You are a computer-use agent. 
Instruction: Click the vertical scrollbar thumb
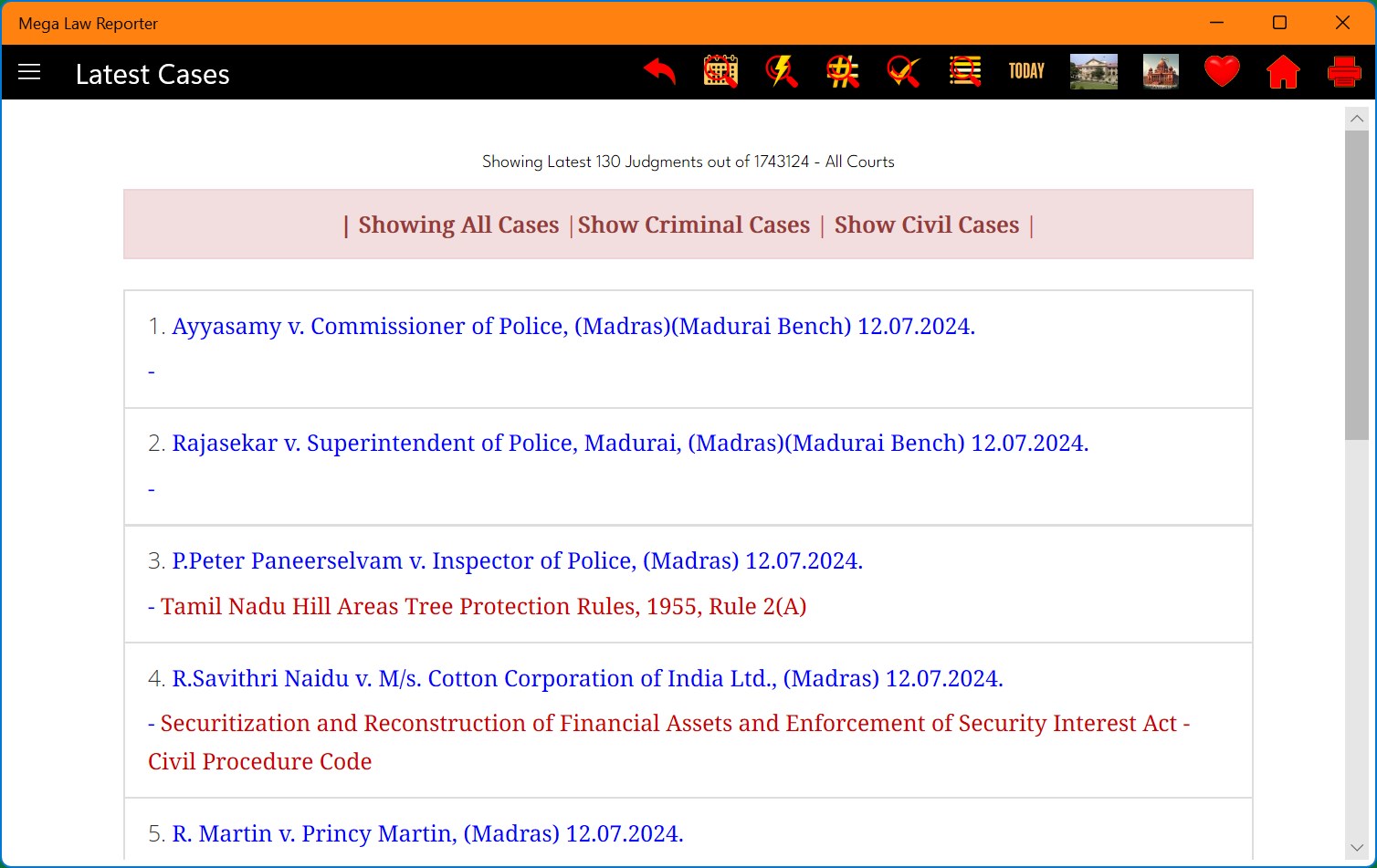coord(1357,285)
